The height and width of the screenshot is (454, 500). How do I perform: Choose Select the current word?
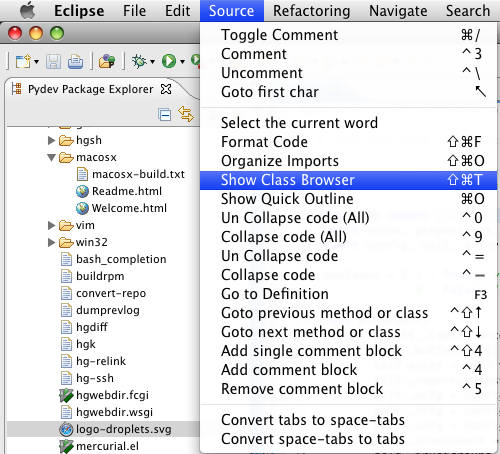pyautogui.click(x=348, y=123)
